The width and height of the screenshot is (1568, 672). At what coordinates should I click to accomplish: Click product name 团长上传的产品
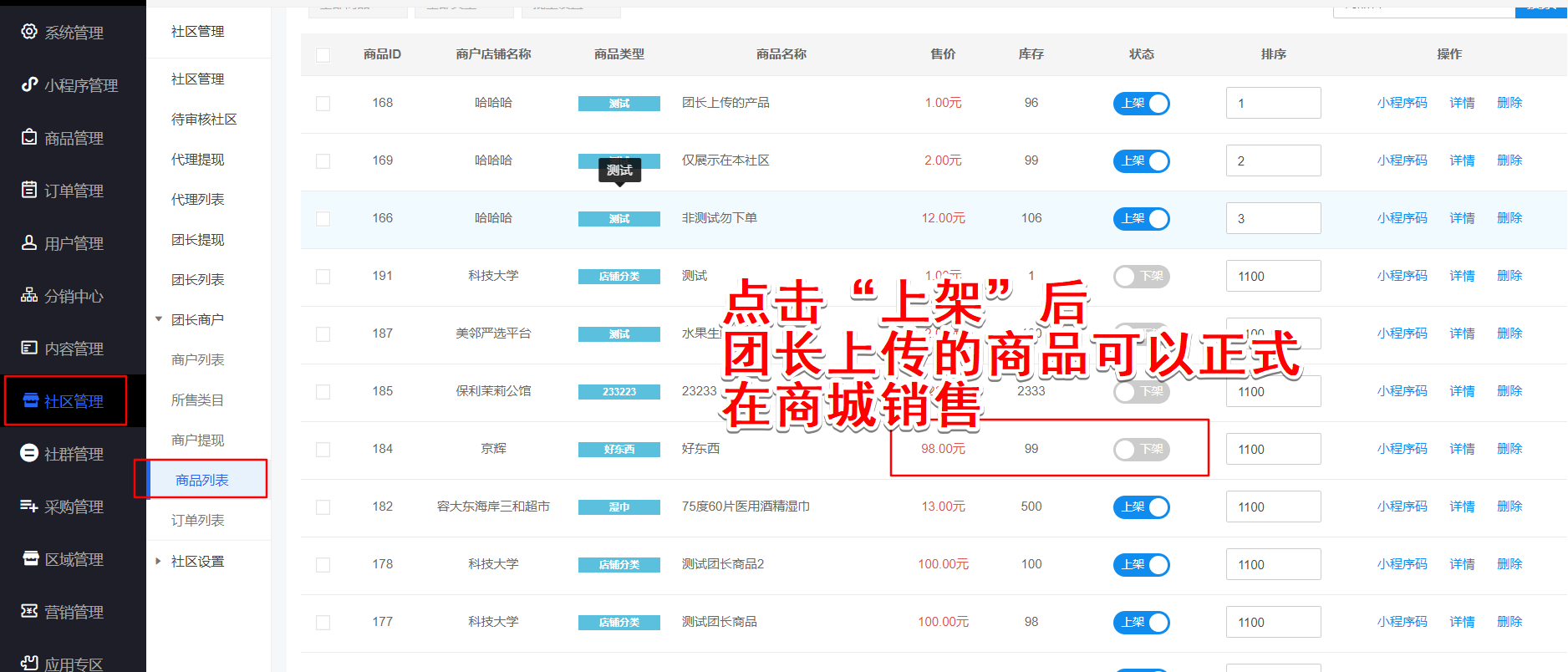725,103
